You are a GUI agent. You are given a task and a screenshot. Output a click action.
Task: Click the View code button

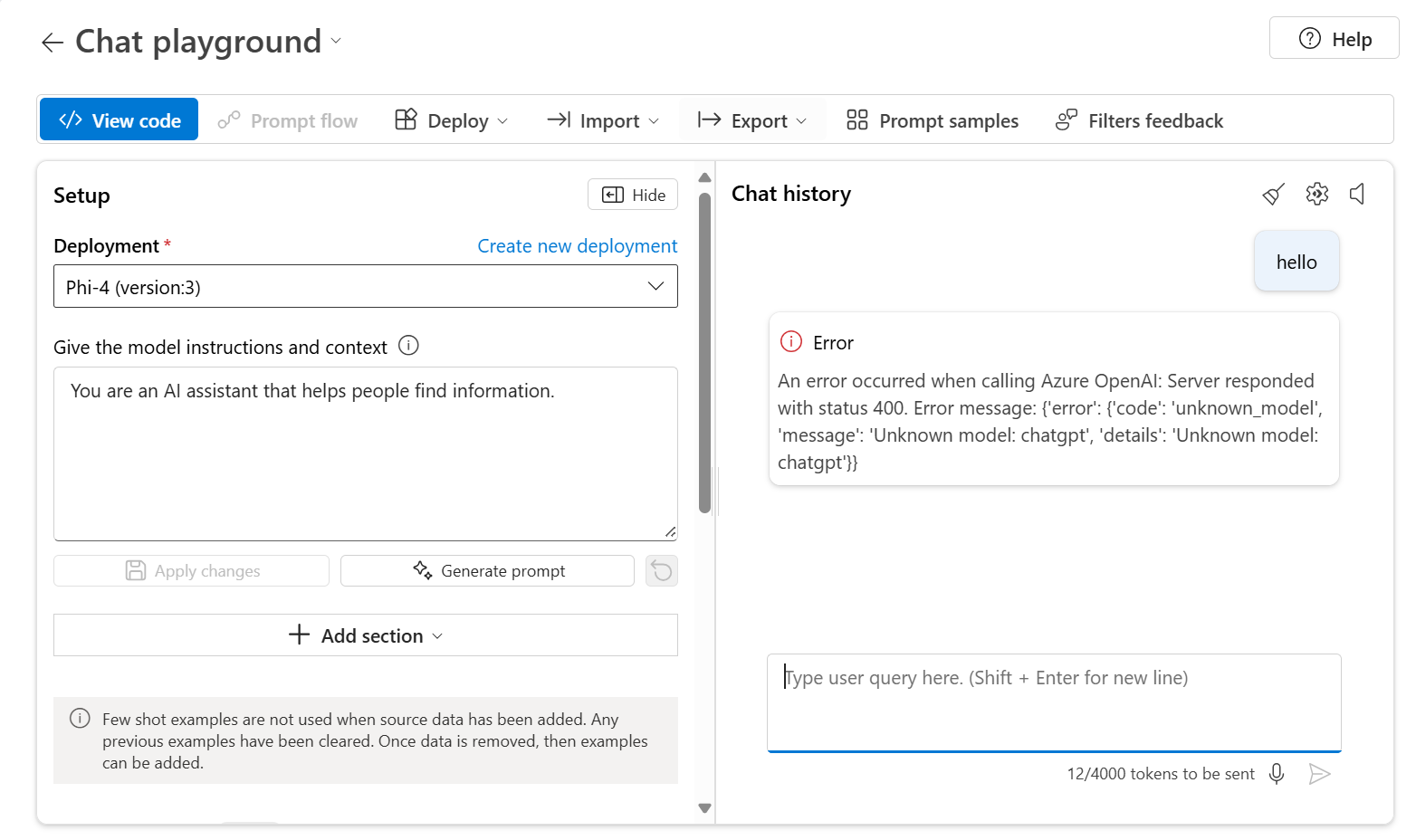[x=120, y=119]
